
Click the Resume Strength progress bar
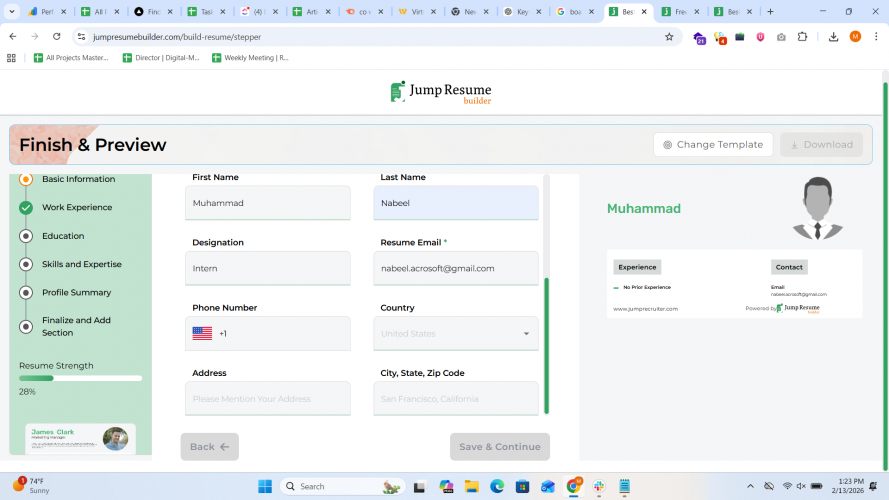81,378
